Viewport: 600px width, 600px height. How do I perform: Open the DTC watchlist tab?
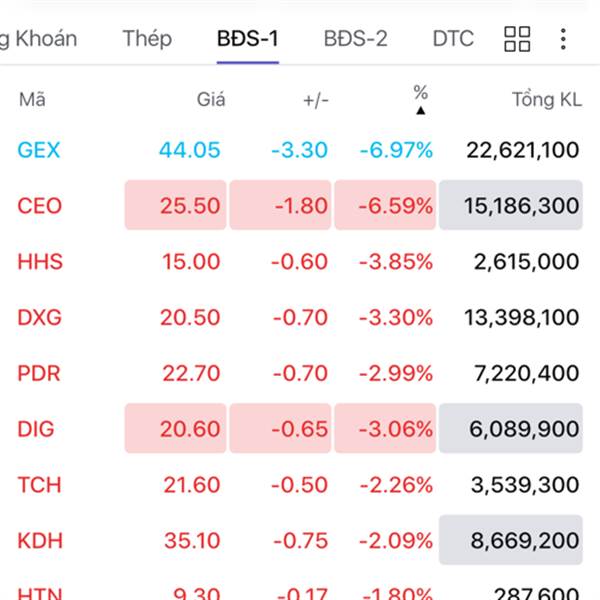tap(453, 39)
